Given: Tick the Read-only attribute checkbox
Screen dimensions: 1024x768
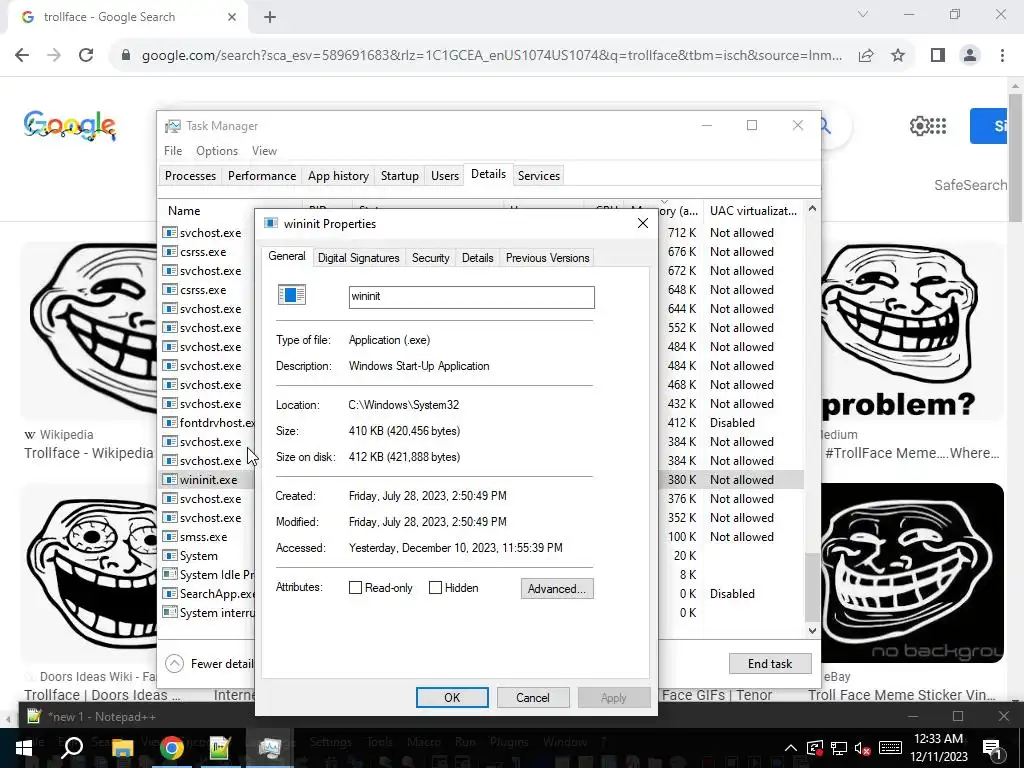Looking at the screenshot, I should point(355,588).
